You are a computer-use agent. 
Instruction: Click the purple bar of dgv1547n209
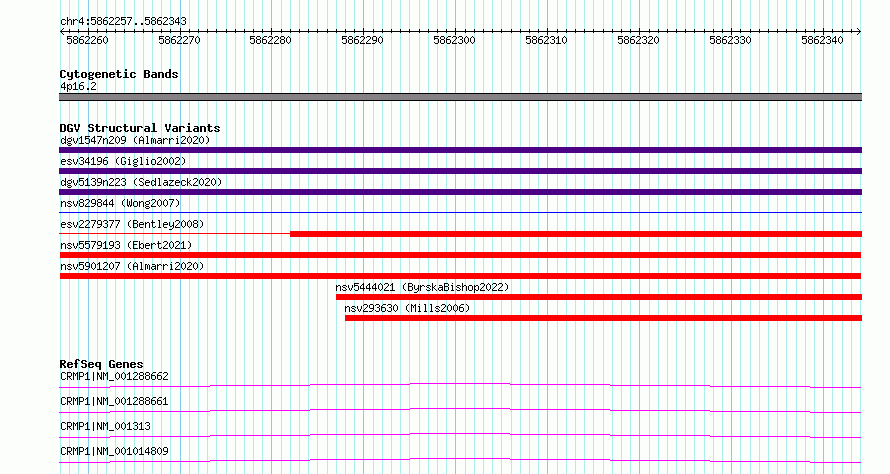pyautogui.click(x=460, y=150)
